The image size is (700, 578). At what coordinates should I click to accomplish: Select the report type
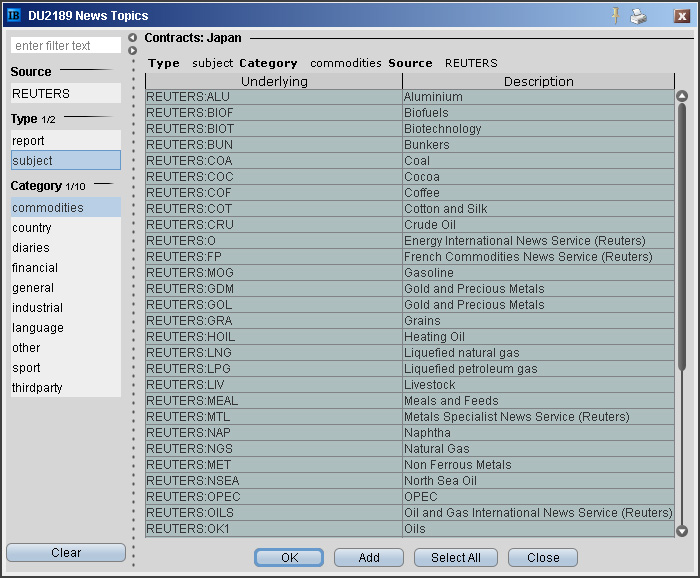66,141
